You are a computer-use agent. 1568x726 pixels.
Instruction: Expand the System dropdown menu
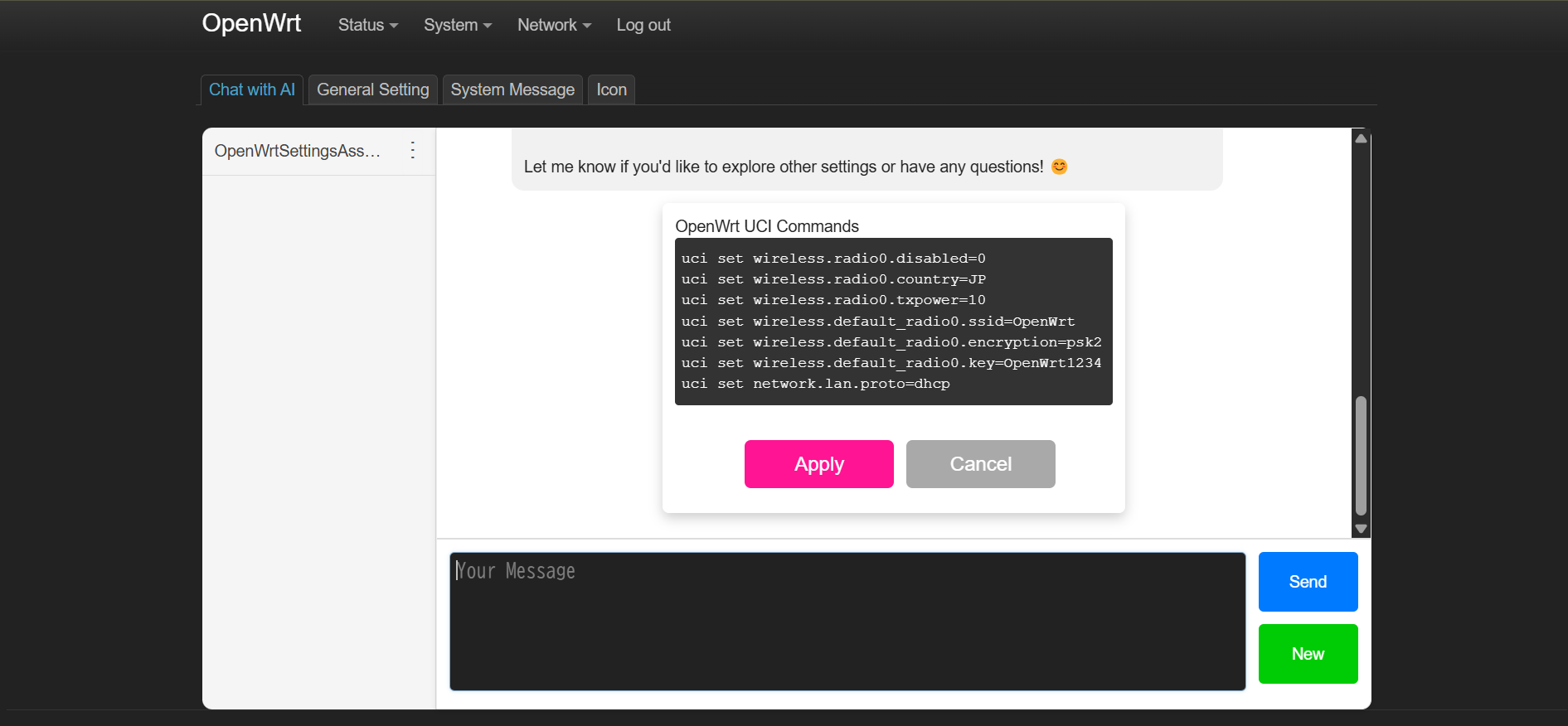458,25
